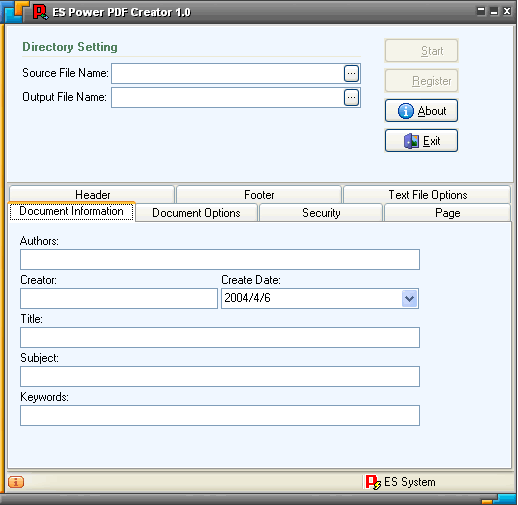Click into the Authors text field
Screen dimensions: 518x505
point(220,259)
